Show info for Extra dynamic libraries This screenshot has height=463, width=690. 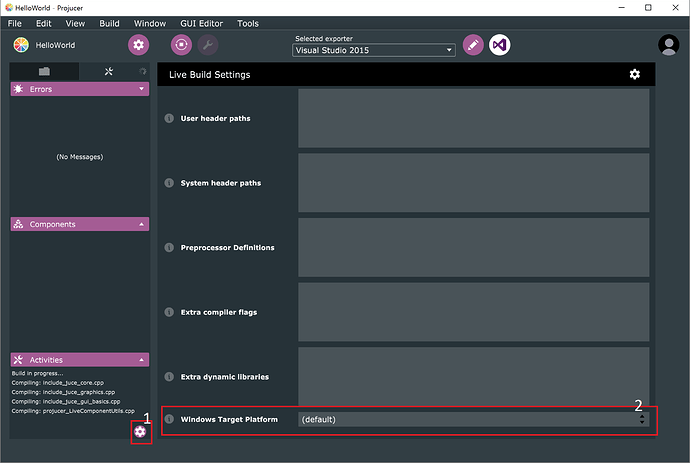[x=169, y=377]
